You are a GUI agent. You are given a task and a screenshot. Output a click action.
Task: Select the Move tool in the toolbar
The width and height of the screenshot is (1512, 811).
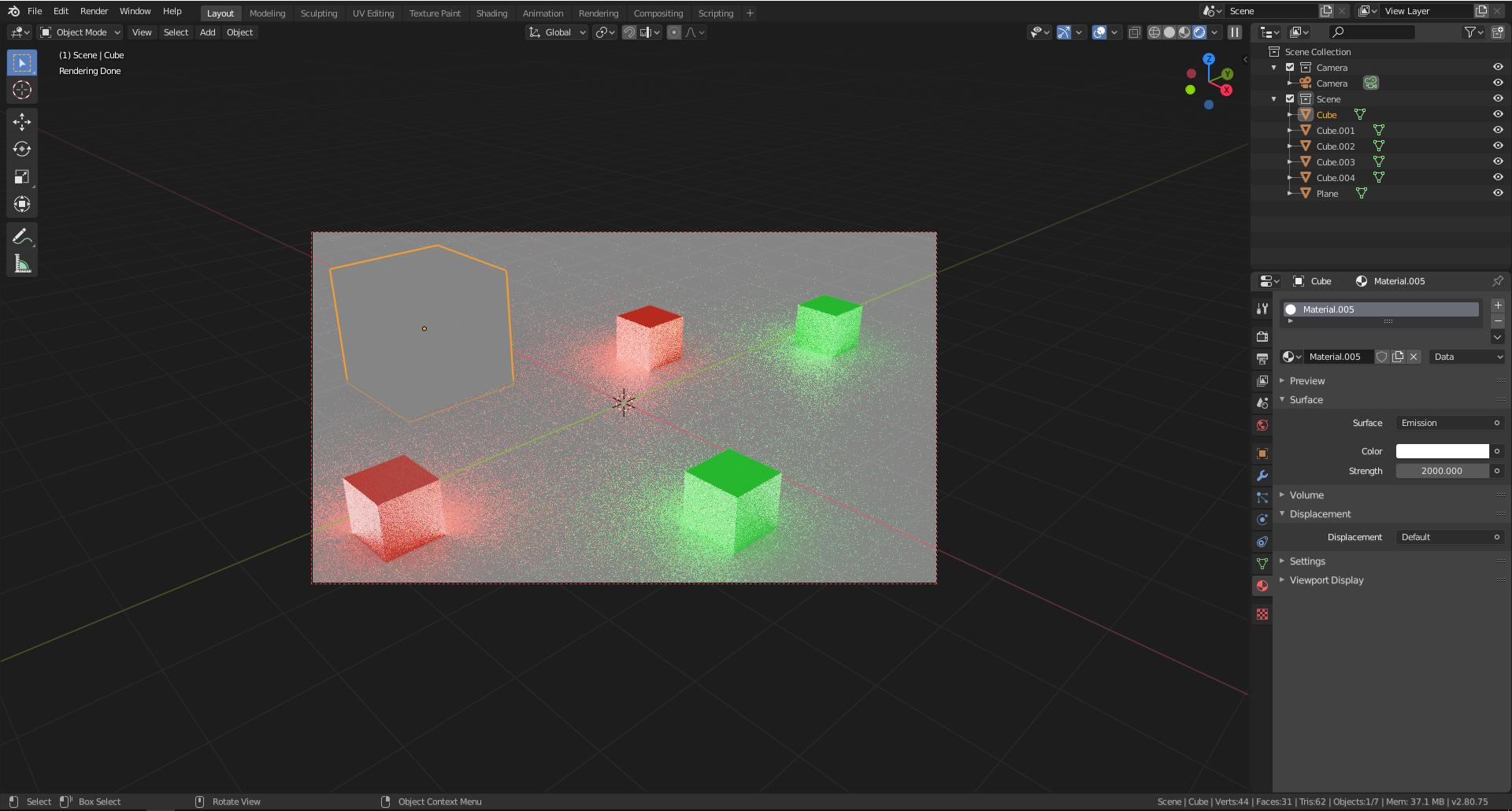22,121
